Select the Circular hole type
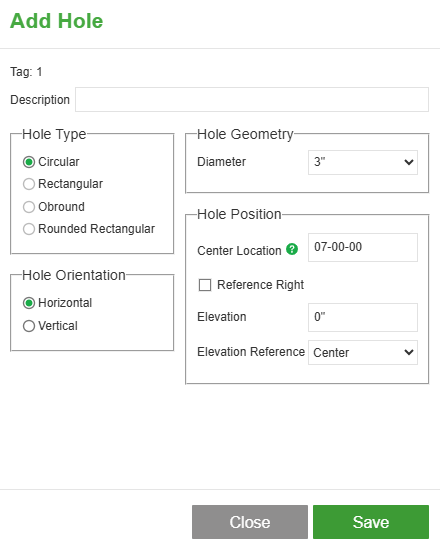The image size is (440, 551). pyautogui.click(x=29, y=162)
